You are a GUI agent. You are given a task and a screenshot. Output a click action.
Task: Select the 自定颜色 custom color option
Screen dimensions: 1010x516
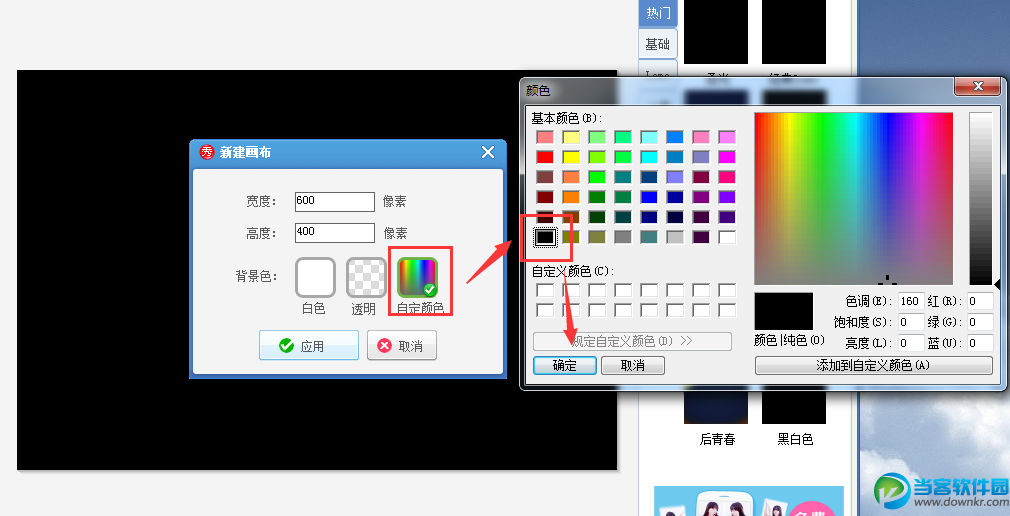pos(417,277)
